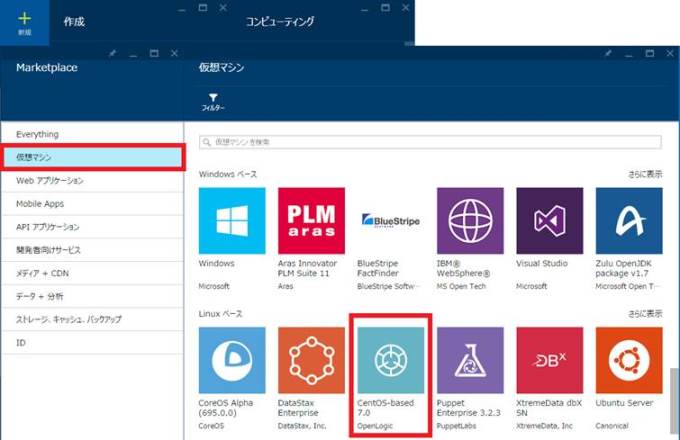Open メディア + CDN category
The height and width of the screenshot is (440, 680).
click(x=92, y=273)
